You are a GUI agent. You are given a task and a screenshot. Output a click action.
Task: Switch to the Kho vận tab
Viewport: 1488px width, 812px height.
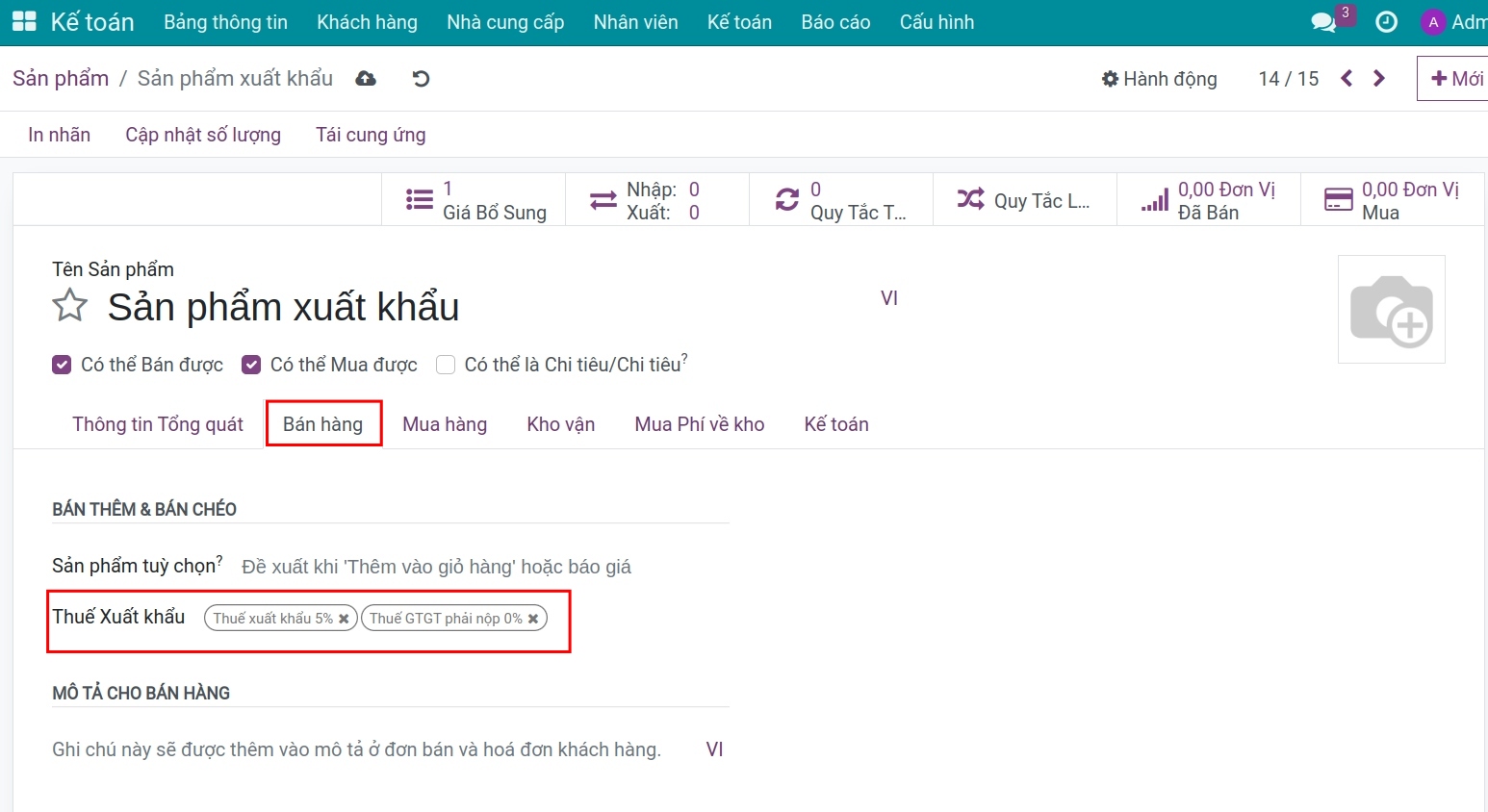[561, 424]
